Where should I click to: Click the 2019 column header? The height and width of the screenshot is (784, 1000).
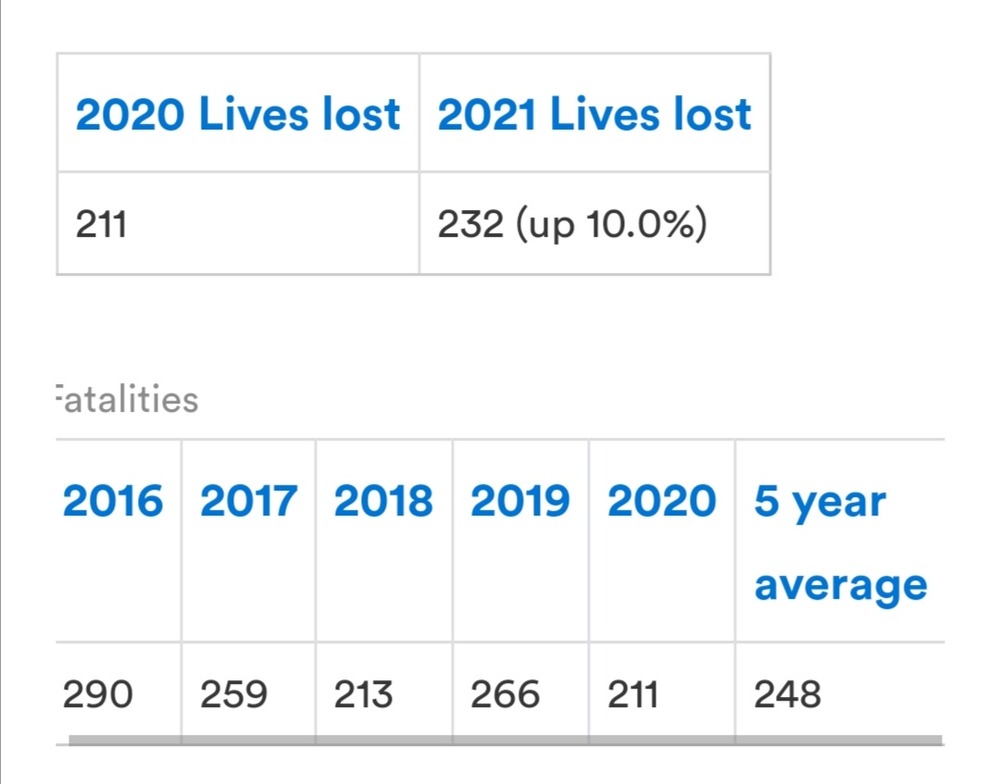pyautogui.click(x=520, y=501)
